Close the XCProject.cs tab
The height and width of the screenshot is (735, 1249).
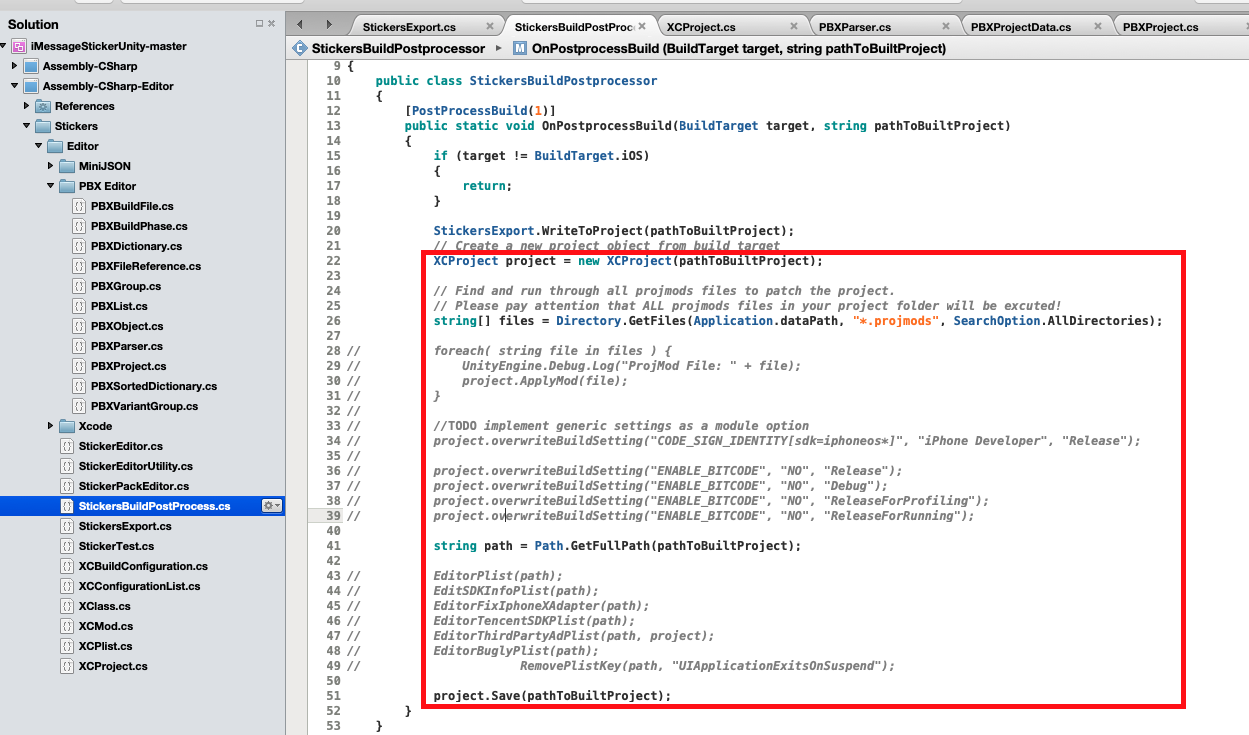click(794, 27)
